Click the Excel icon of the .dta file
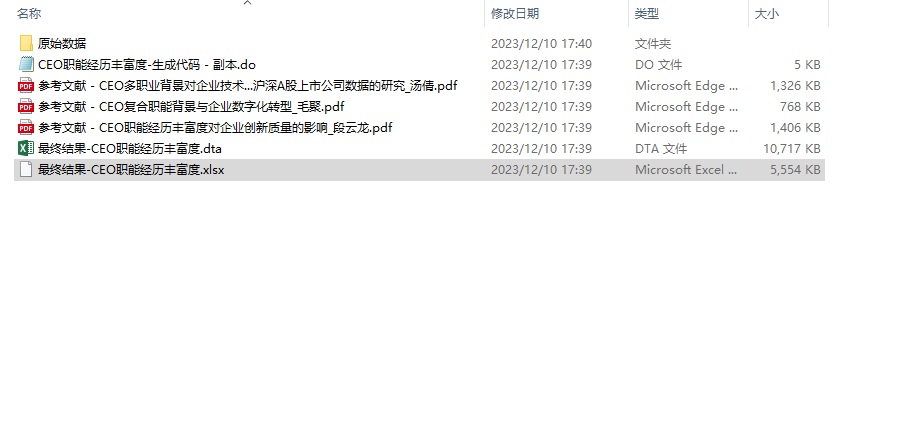 pyautogui.click(x=26, y=148)
